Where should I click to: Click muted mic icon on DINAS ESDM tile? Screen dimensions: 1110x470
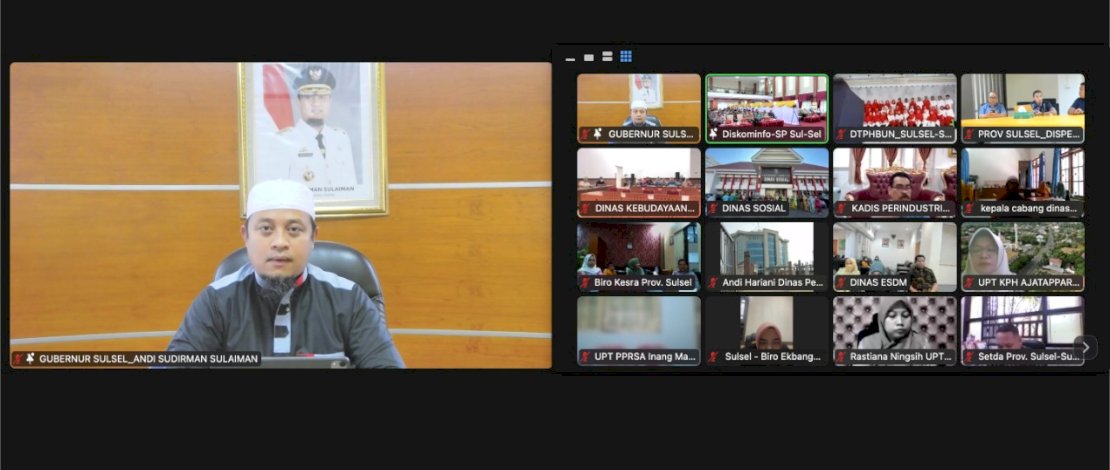click(841, 283)
